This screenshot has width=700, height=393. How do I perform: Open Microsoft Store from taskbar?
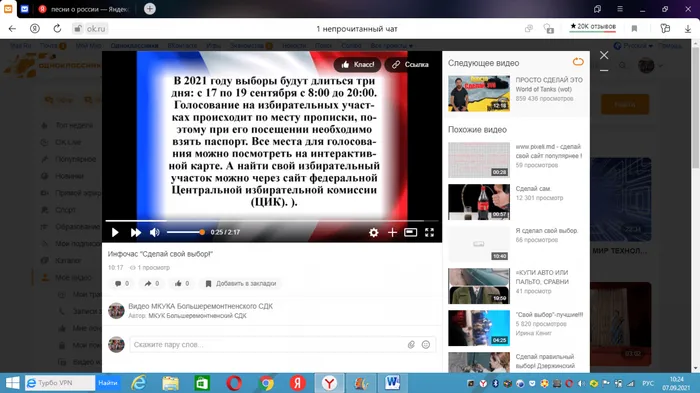(x=202, y=383)
